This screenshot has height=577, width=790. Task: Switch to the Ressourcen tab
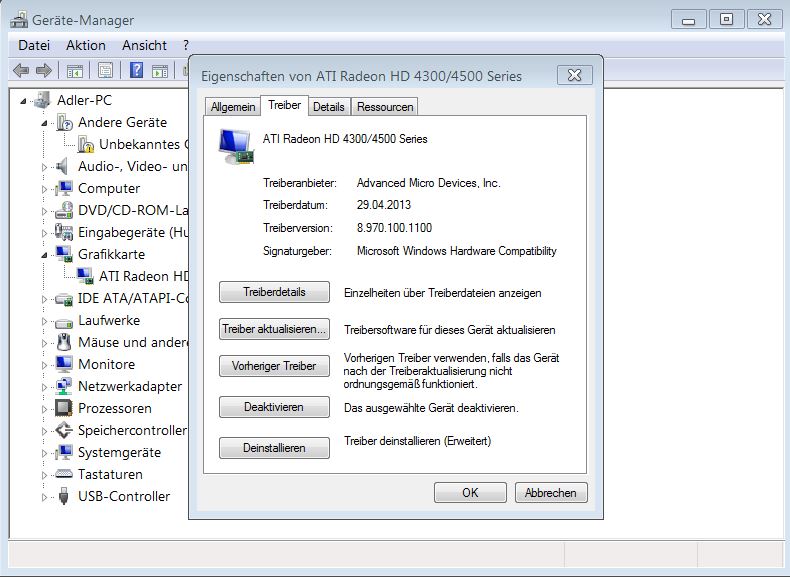point(385,106)
